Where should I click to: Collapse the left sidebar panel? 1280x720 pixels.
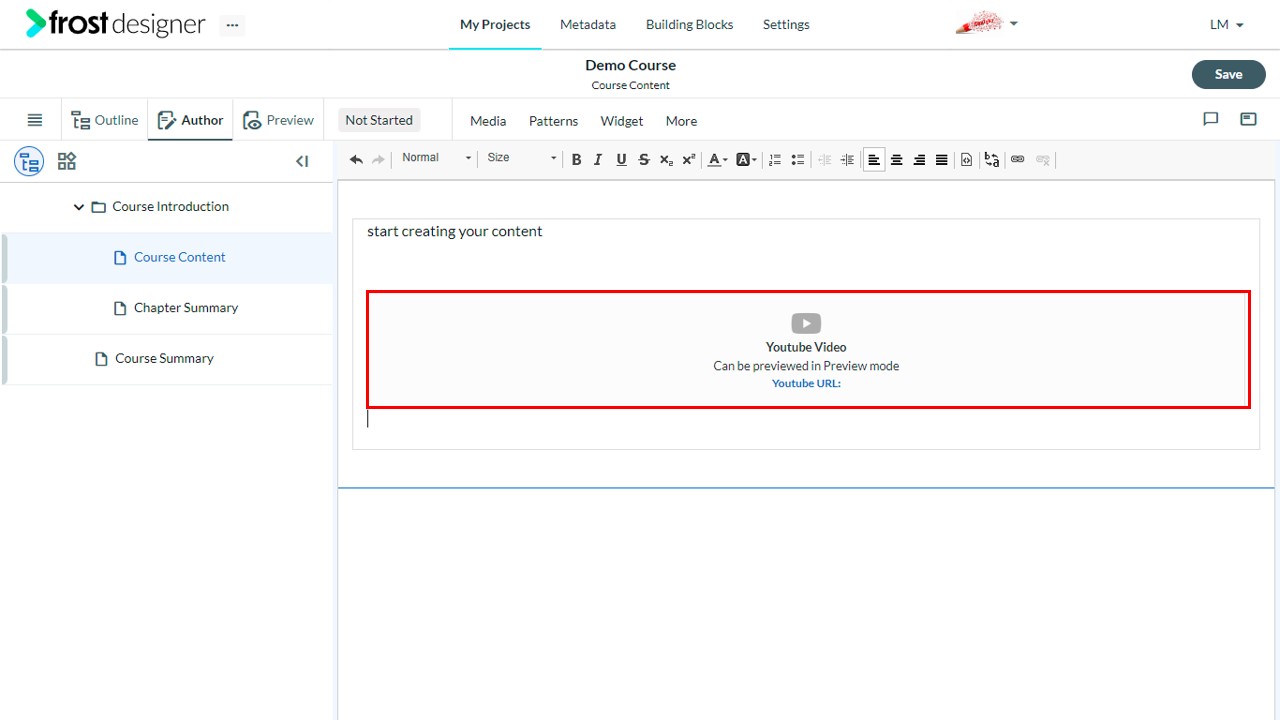coord(302,161)
